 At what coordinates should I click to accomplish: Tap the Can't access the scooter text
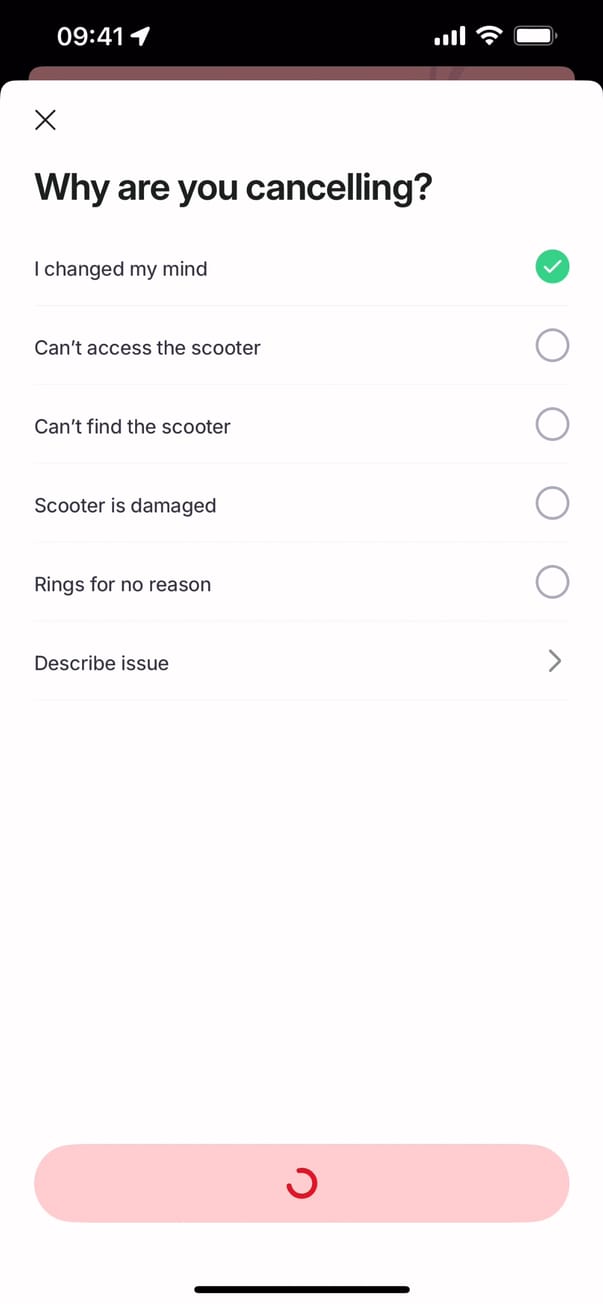[147, 348]
